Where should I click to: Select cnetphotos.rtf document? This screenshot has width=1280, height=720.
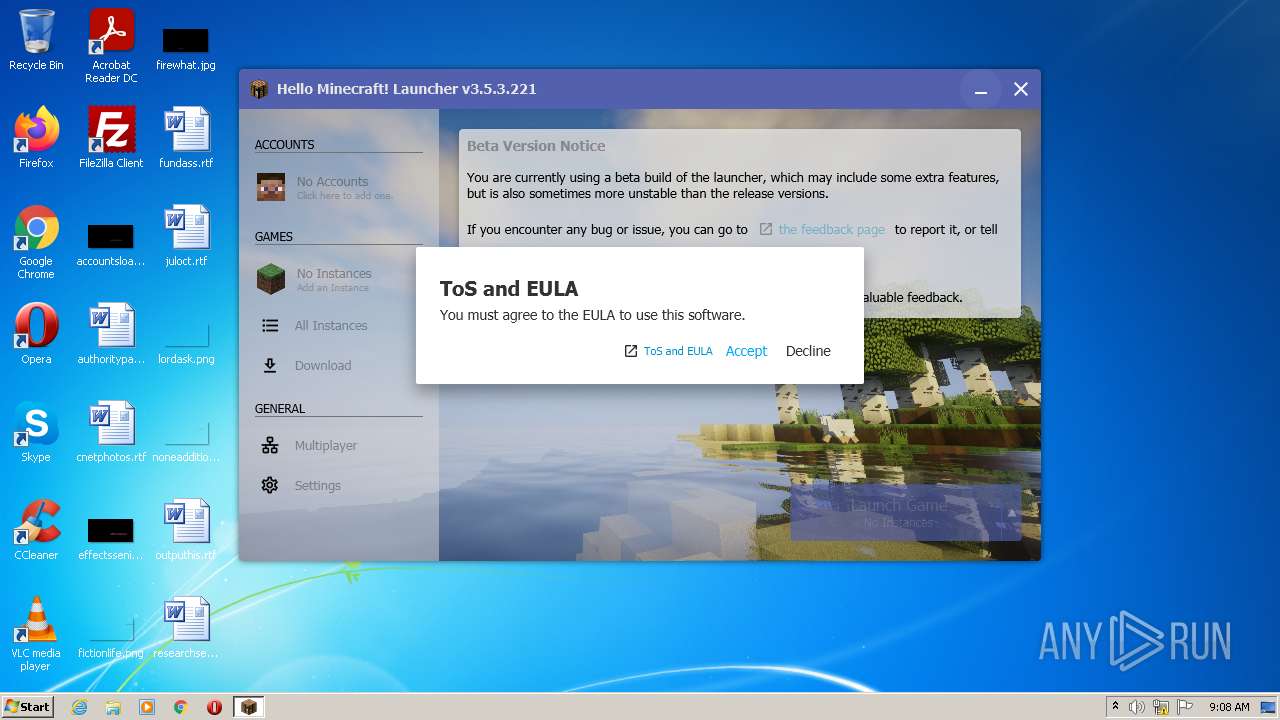pyautogui.click(x=111, y=432)
